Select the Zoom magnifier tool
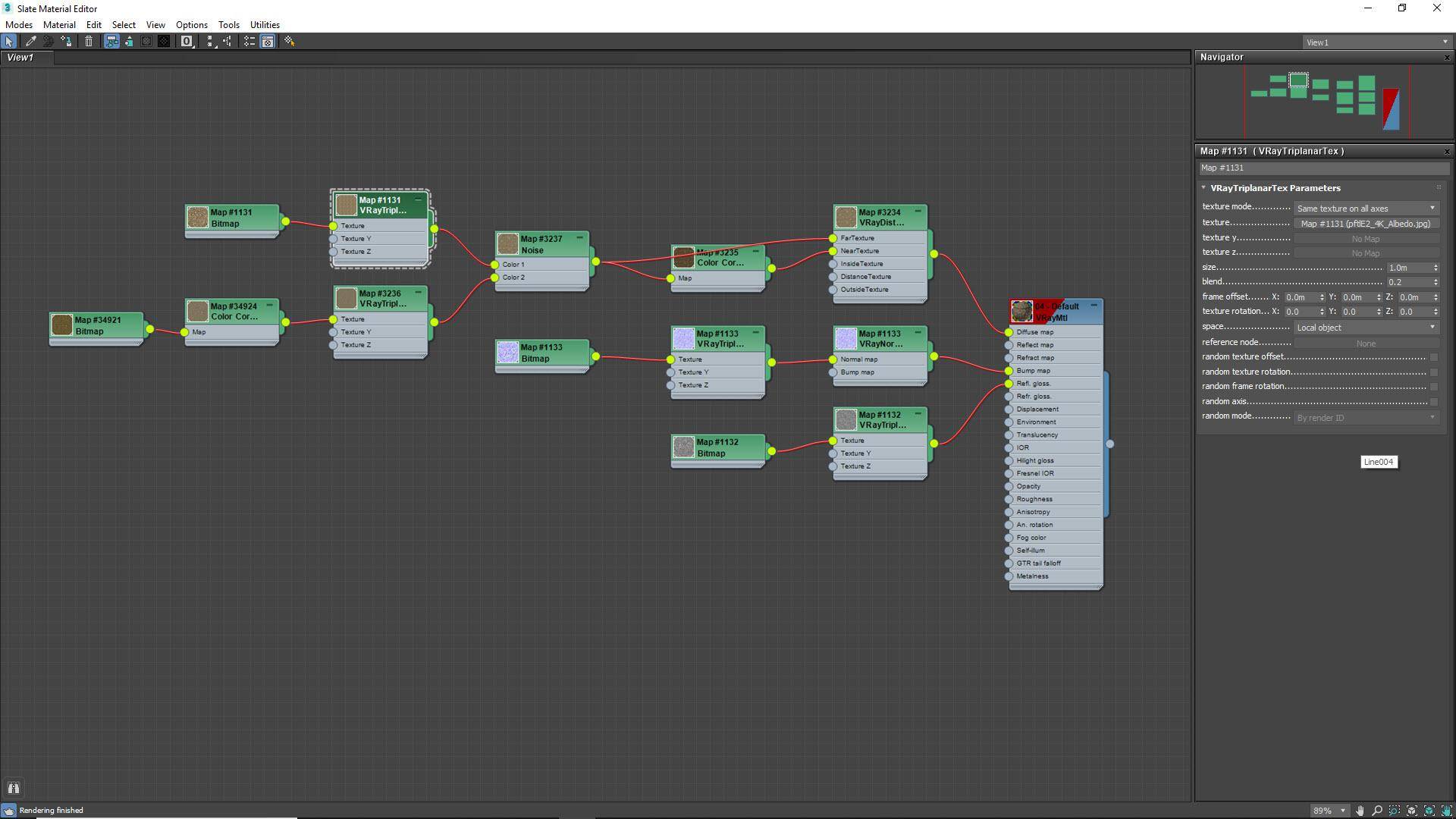The height and width of the screenshot is (819, 1456). (x=1377, y=811)
